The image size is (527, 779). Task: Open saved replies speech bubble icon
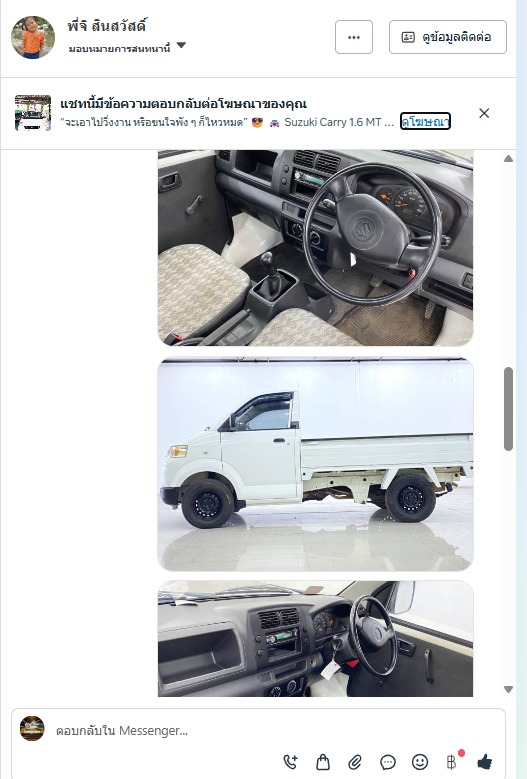click(387, 762)
